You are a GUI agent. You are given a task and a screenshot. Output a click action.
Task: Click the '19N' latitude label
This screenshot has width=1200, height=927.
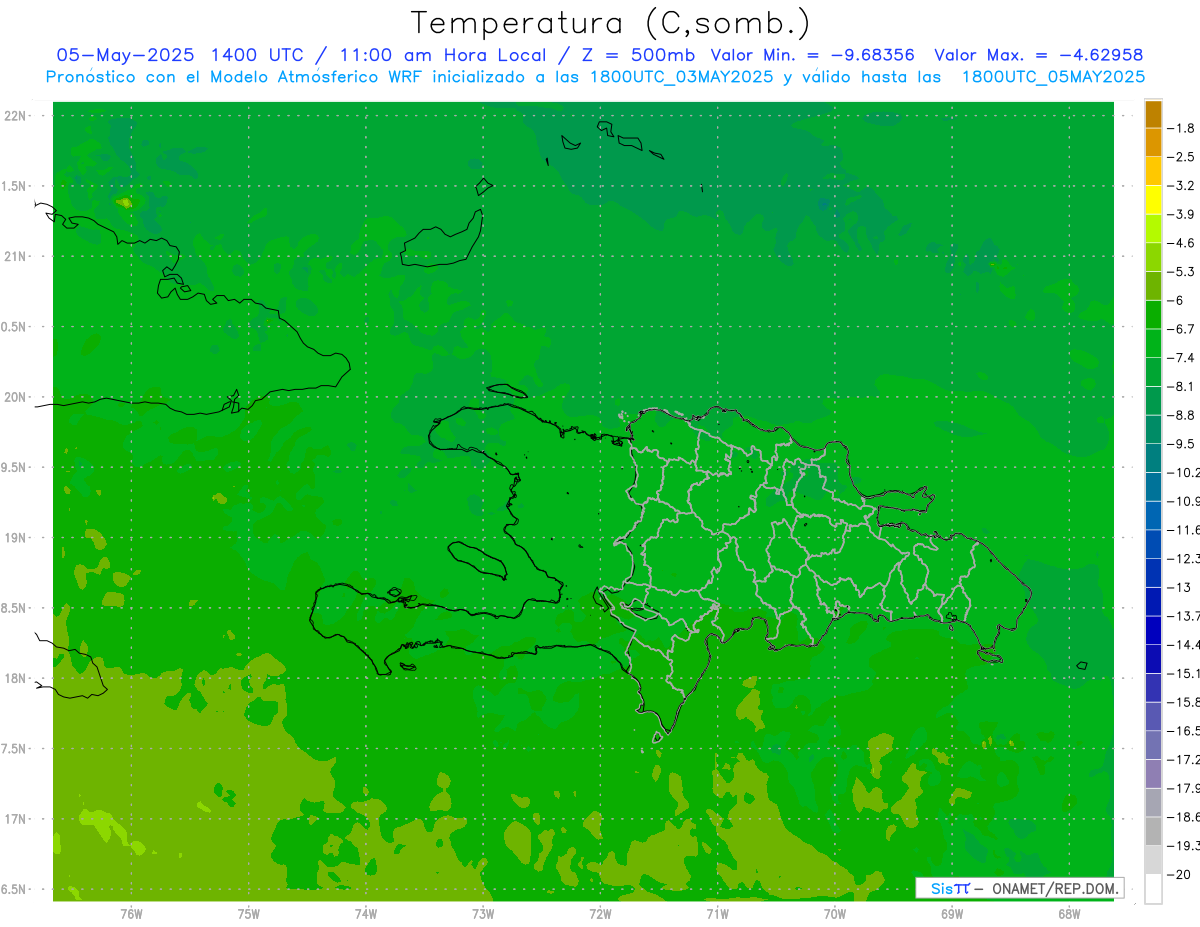click(17, 538)
